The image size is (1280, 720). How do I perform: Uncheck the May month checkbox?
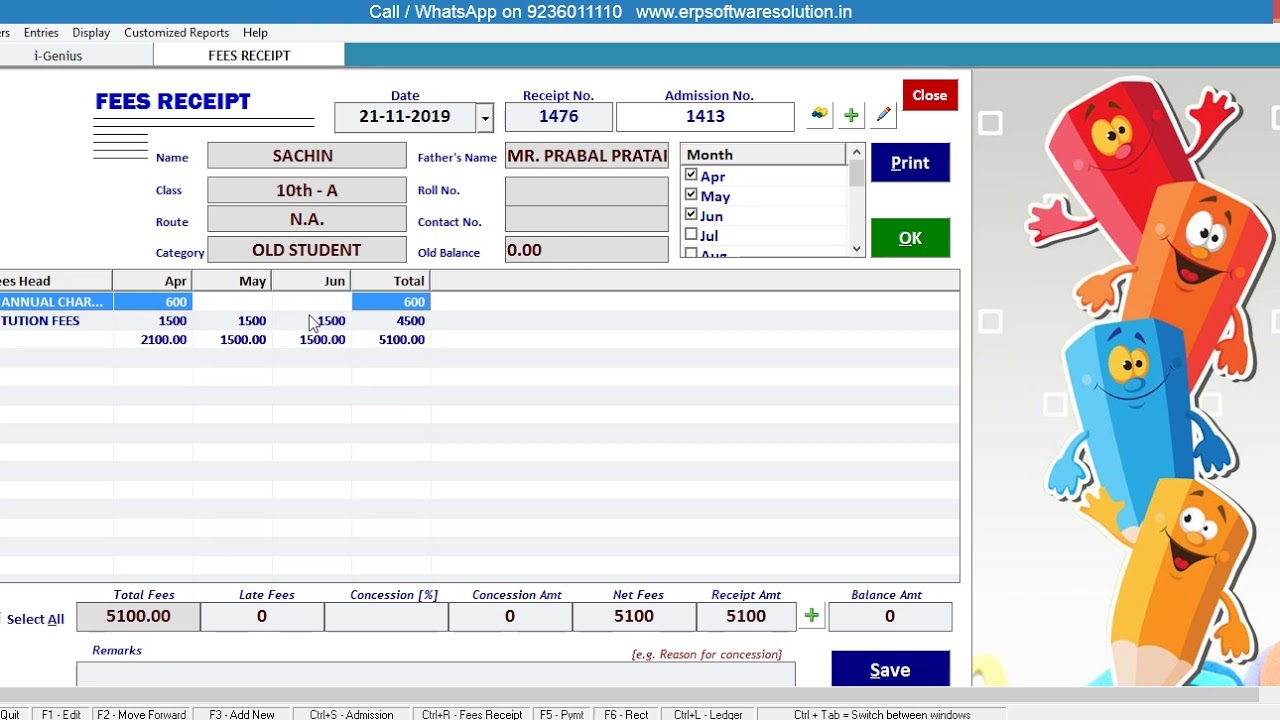coord(691,195)
